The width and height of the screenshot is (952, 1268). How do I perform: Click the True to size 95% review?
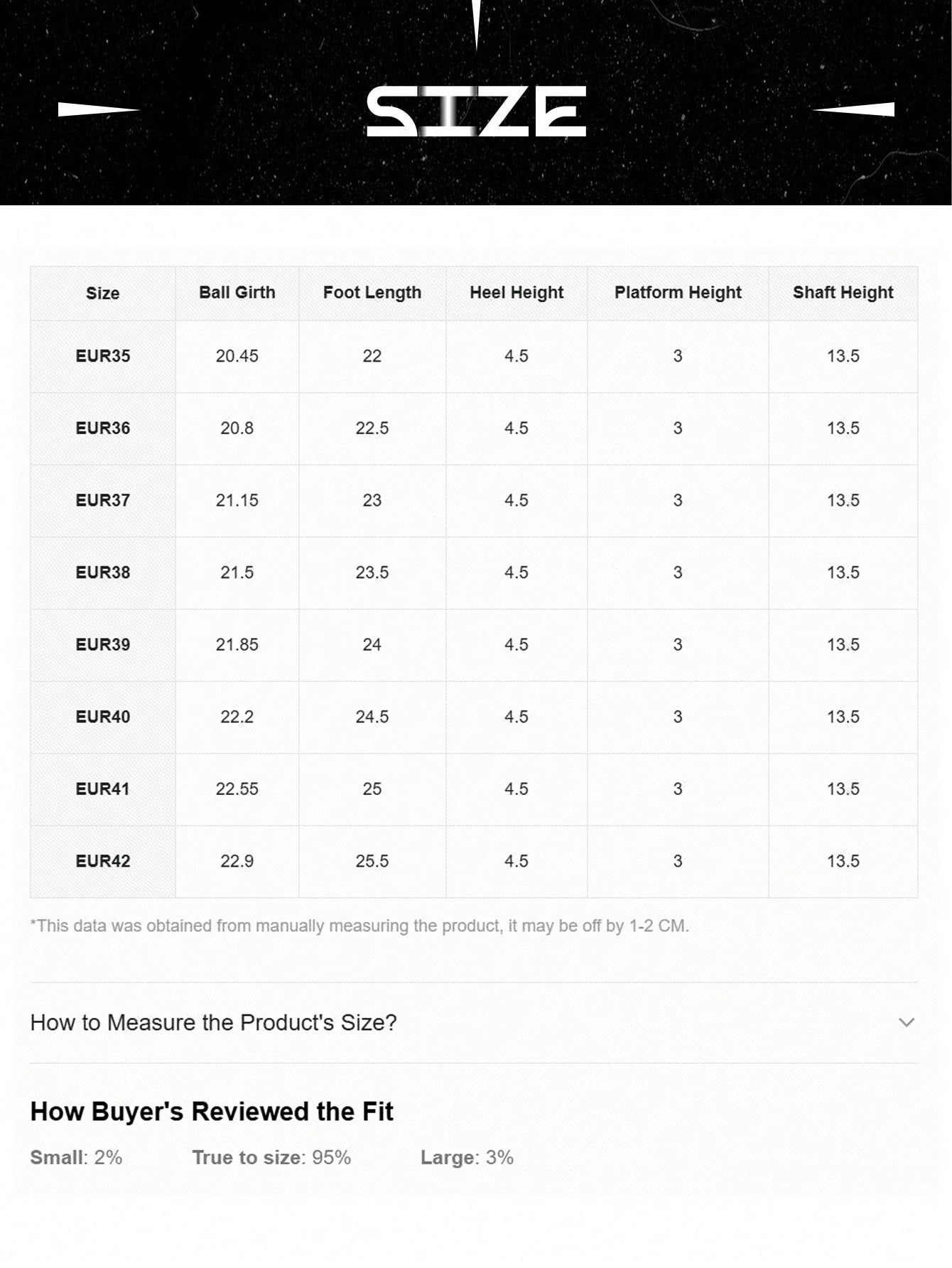pyautogui.click(x=271, y=1157)
